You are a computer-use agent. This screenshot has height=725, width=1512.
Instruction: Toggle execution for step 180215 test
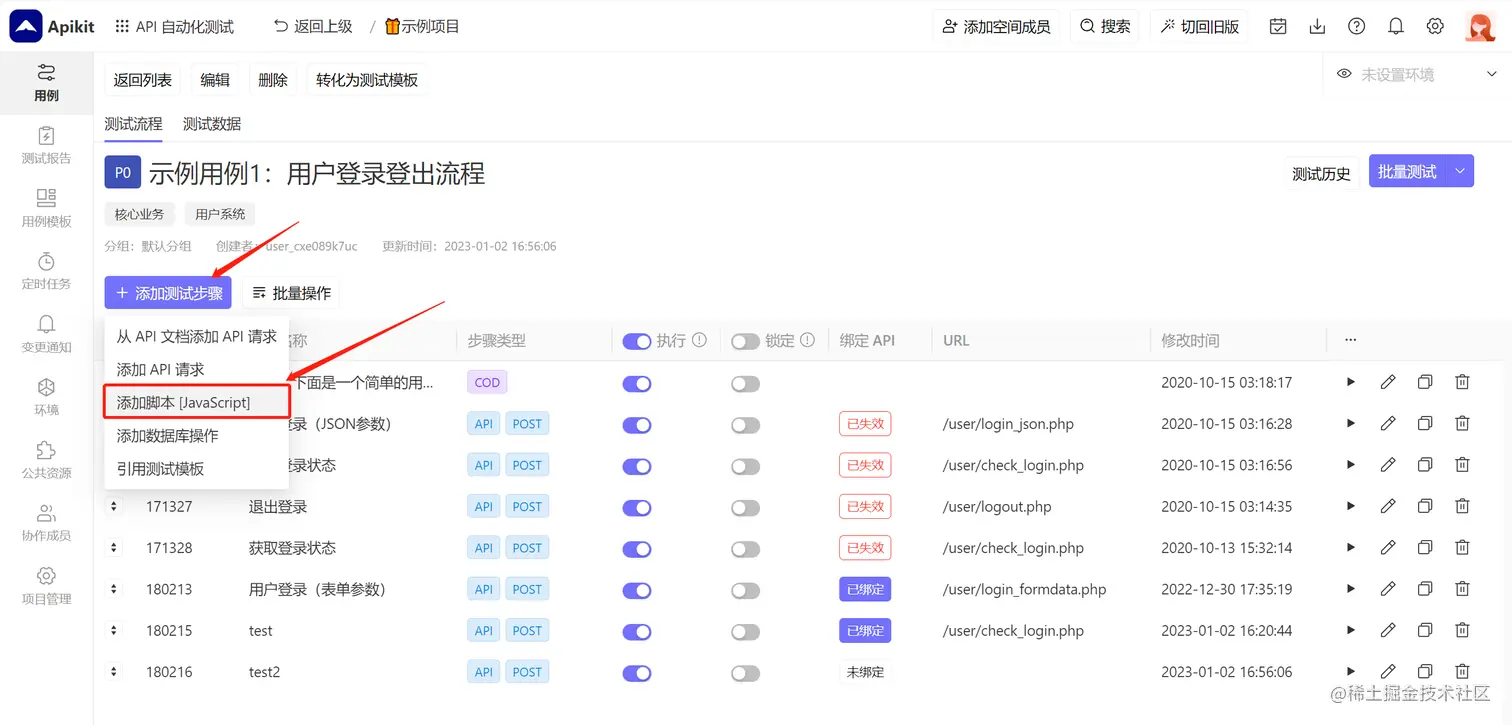click(637, 632)
